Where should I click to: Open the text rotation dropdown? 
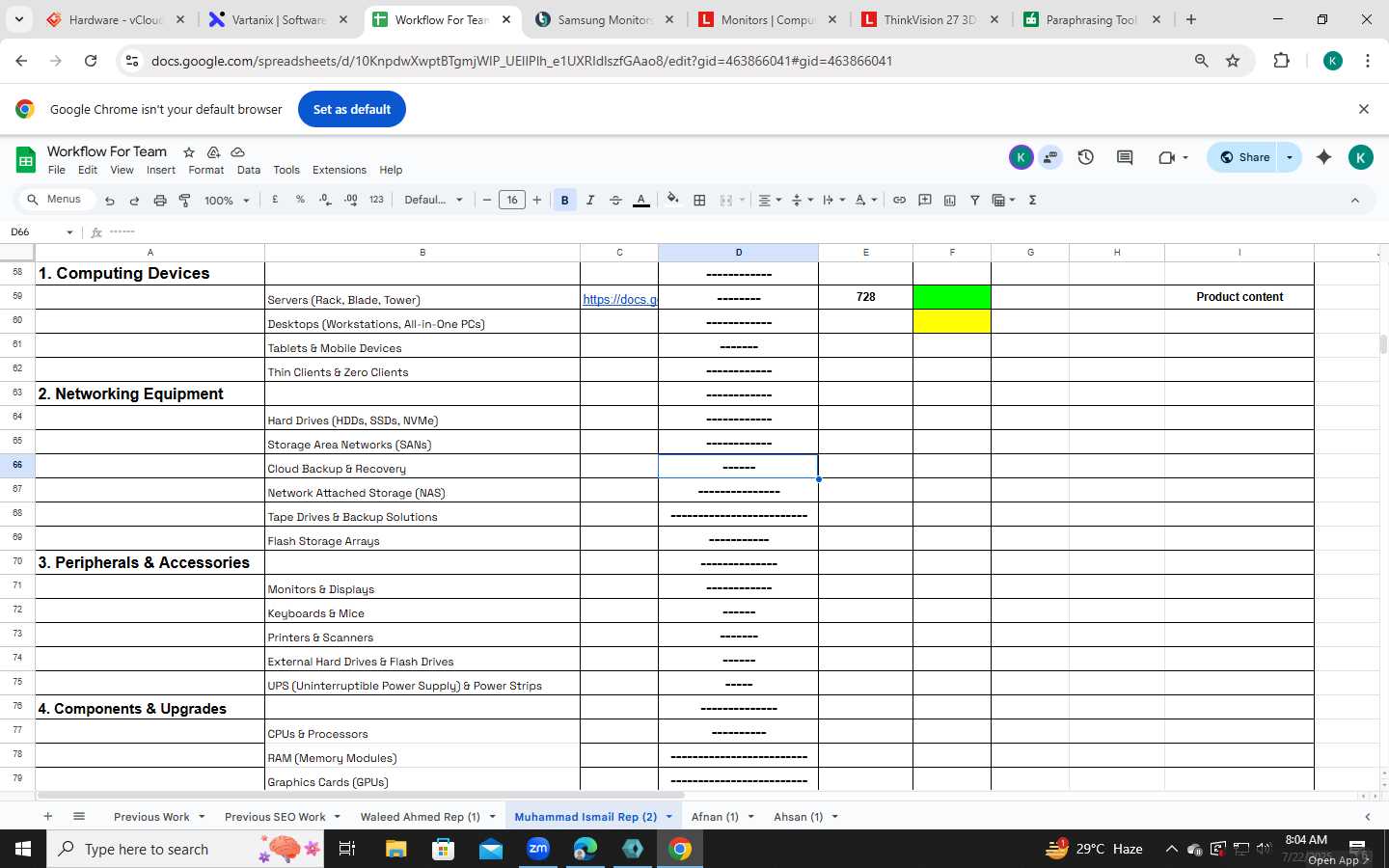pos(866,200)
